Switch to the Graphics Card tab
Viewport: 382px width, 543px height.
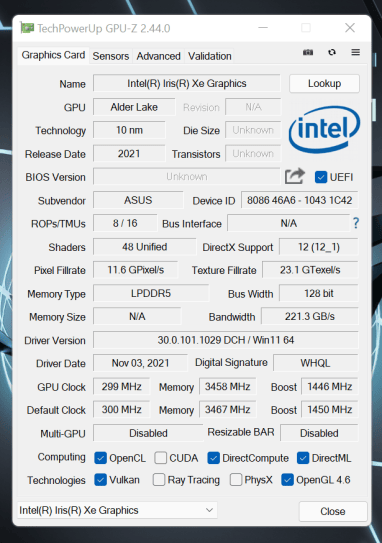tap(53, 55)
